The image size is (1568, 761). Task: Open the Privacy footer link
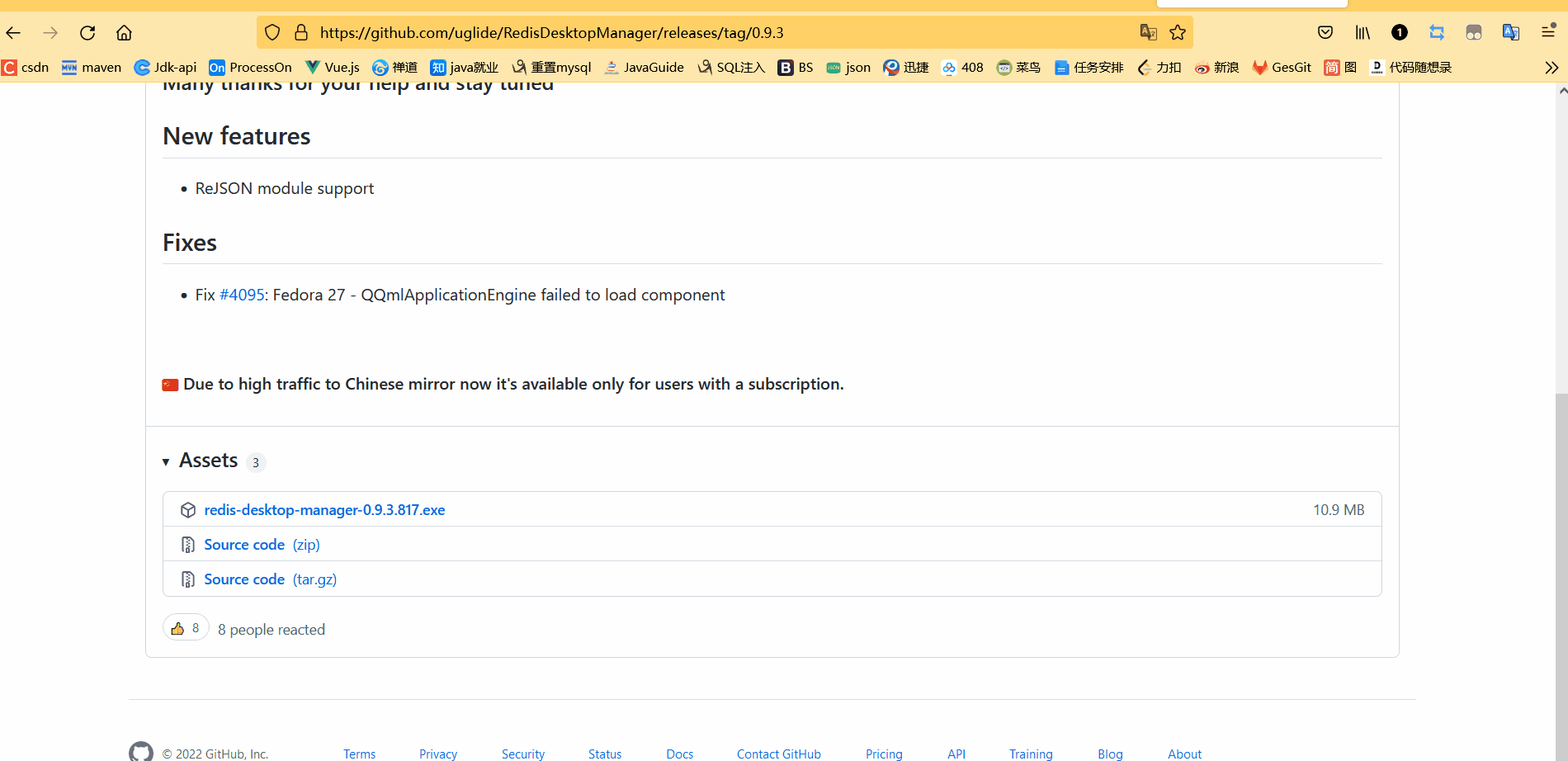[x=438, y=754]
